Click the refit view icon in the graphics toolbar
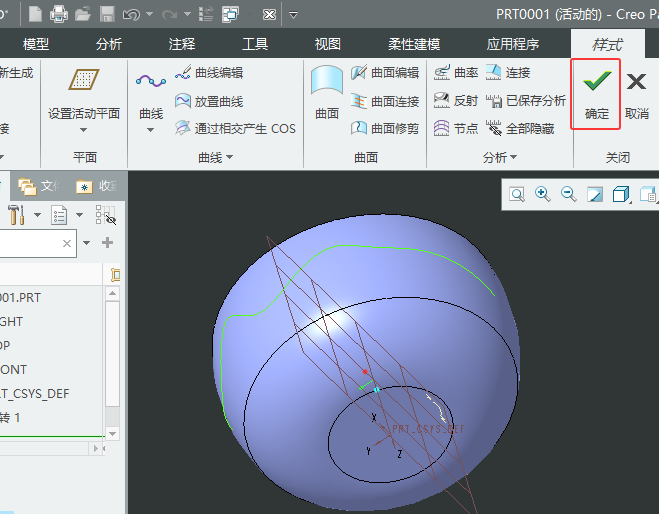The image size is (659, 514). point(517,194)
